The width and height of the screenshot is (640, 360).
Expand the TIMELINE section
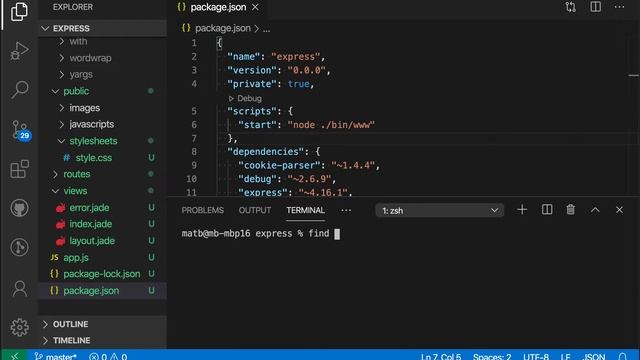coord(102,340)
